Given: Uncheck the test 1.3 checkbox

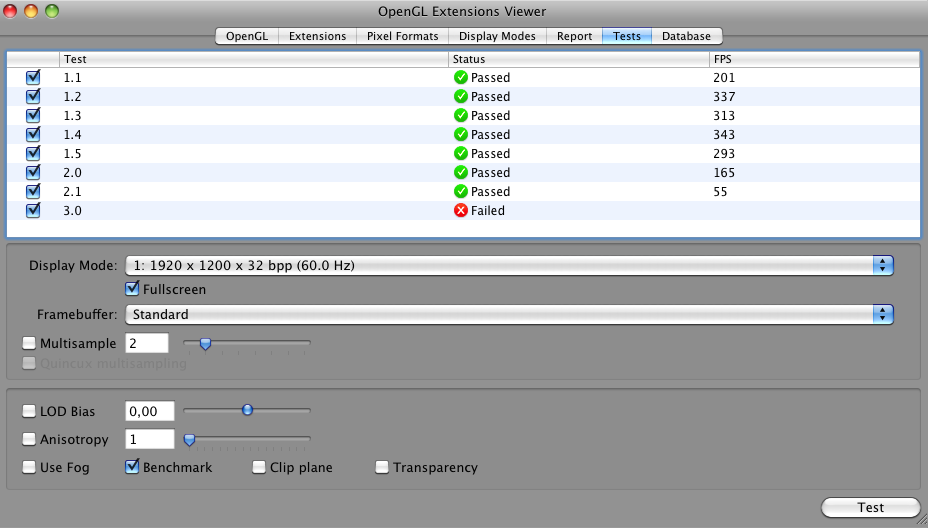Looking at the screenshot, I should coord(33,115).
